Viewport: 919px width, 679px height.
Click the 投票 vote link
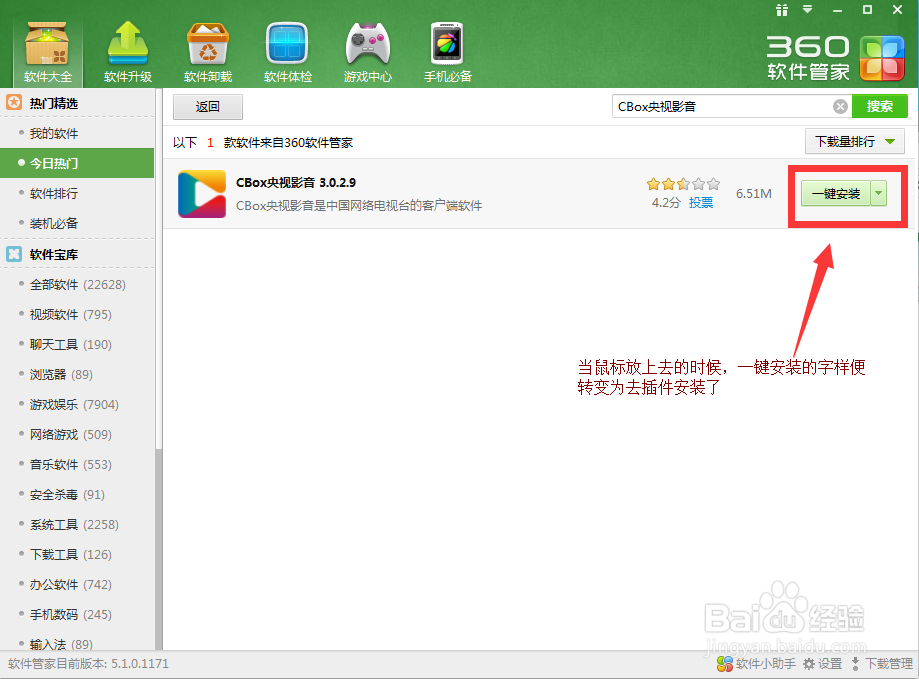(x=701, y=203)
